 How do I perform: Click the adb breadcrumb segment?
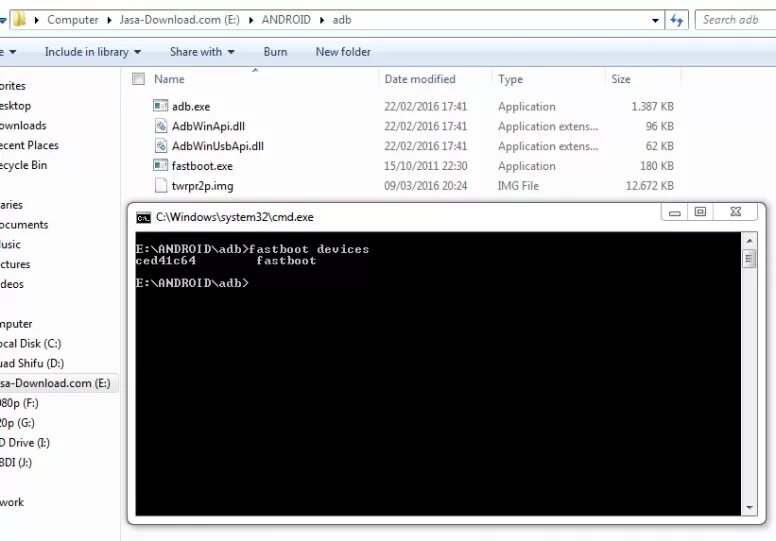(x=342, y=20)
